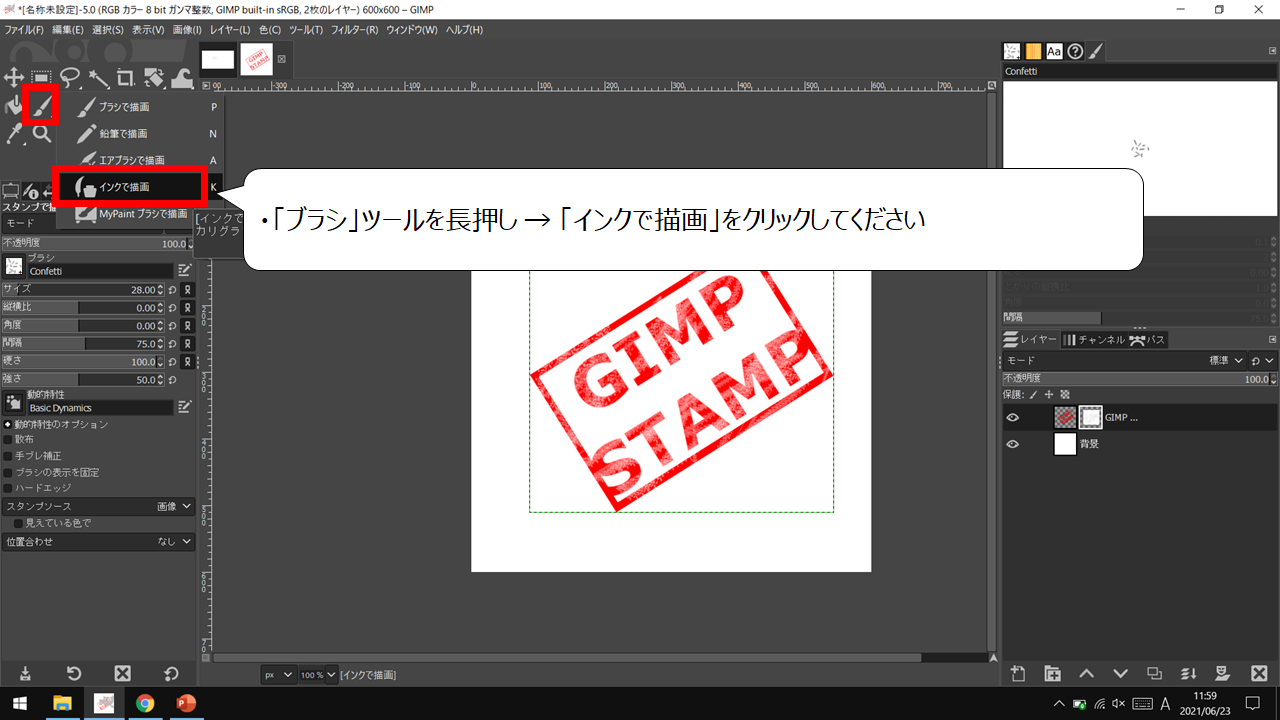
Task: Select the Rectangle Select tool
Action: pyautogui.click(x=41, y=77)
